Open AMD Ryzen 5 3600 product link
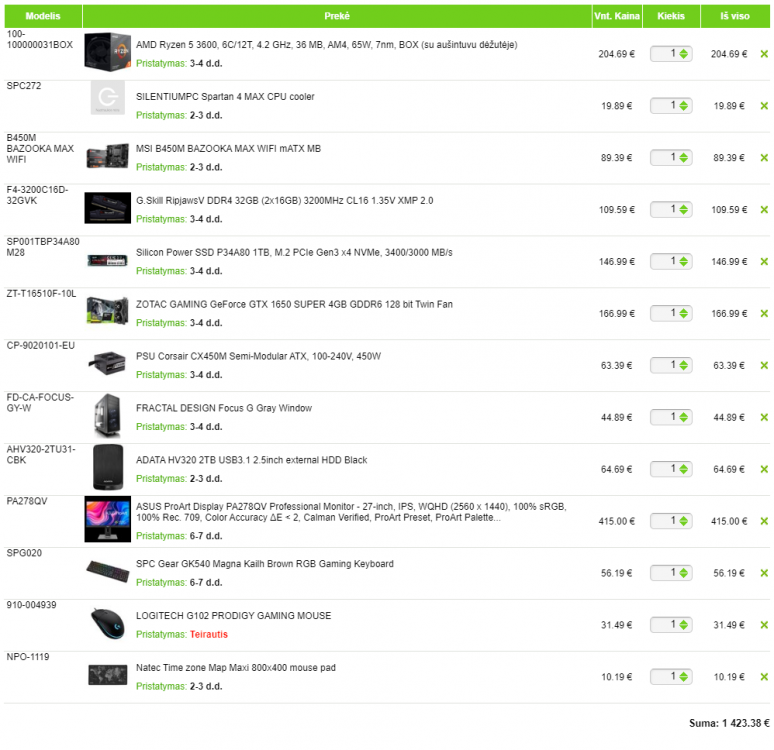The width and height of the screenshot is (774, 750). 326,45
